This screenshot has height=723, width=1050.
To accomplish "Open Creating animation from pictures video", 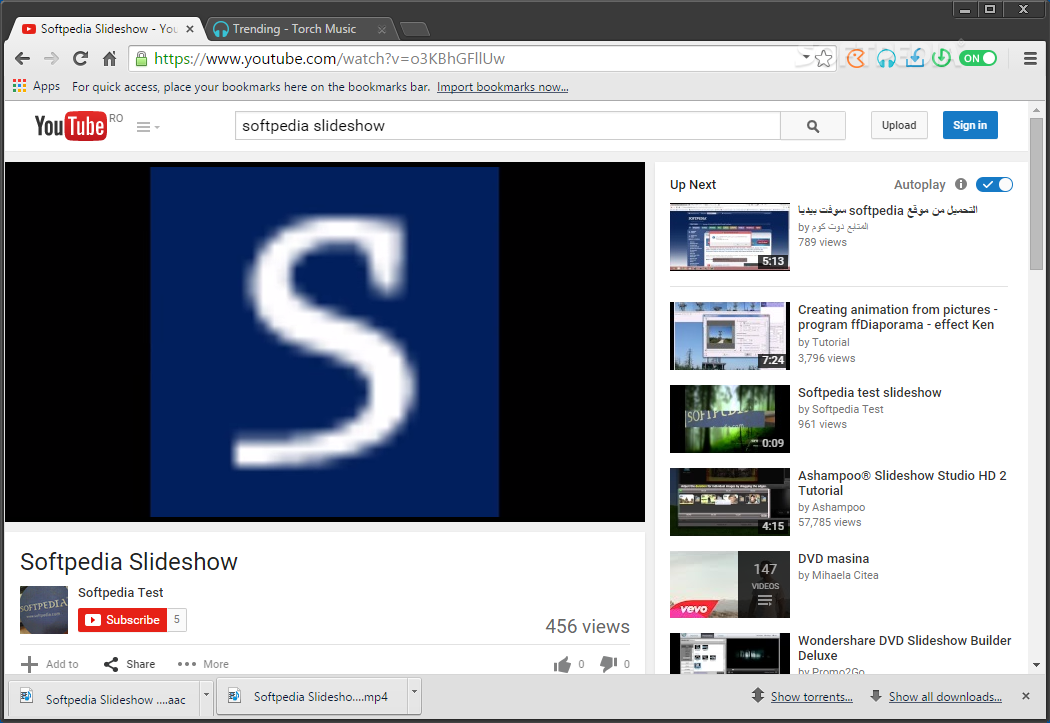I will (x=897, y=317).
